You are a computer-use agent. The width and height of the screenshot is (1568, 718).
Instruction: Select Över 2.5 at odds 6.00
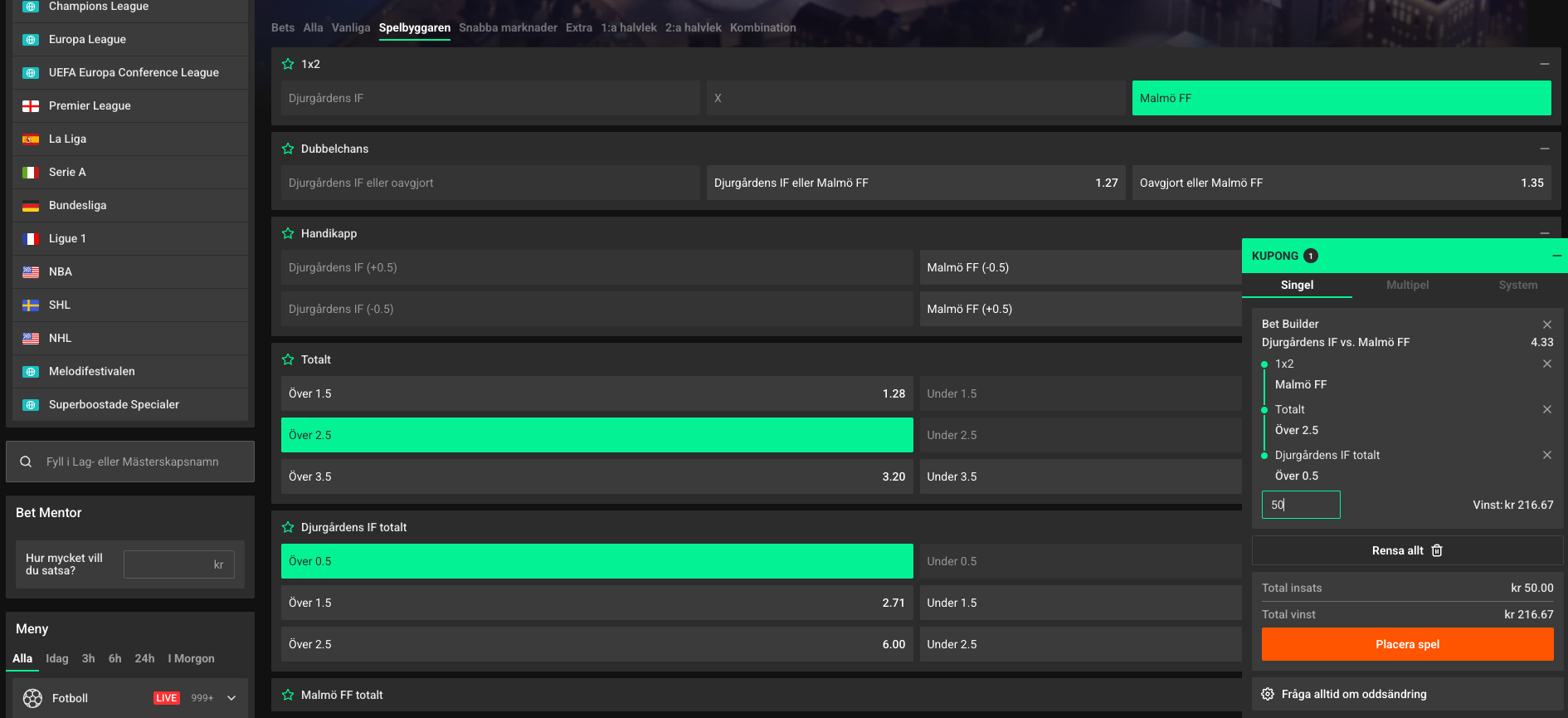coord(597,644)
